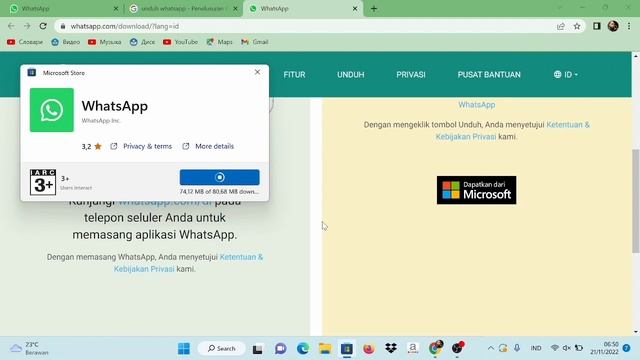Click the muted volume tray icon
This screenshot has width=640, height=360.
567,348
